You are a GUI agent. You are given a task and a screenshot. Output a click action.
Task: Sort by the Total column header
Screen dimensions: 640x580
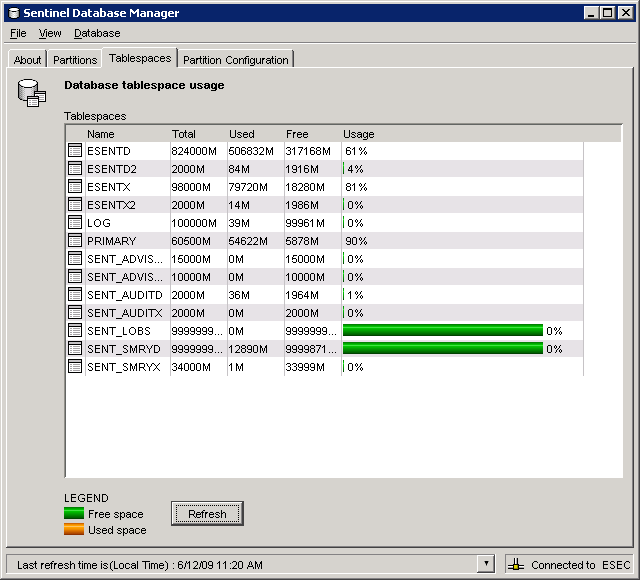tap(183, 134)
